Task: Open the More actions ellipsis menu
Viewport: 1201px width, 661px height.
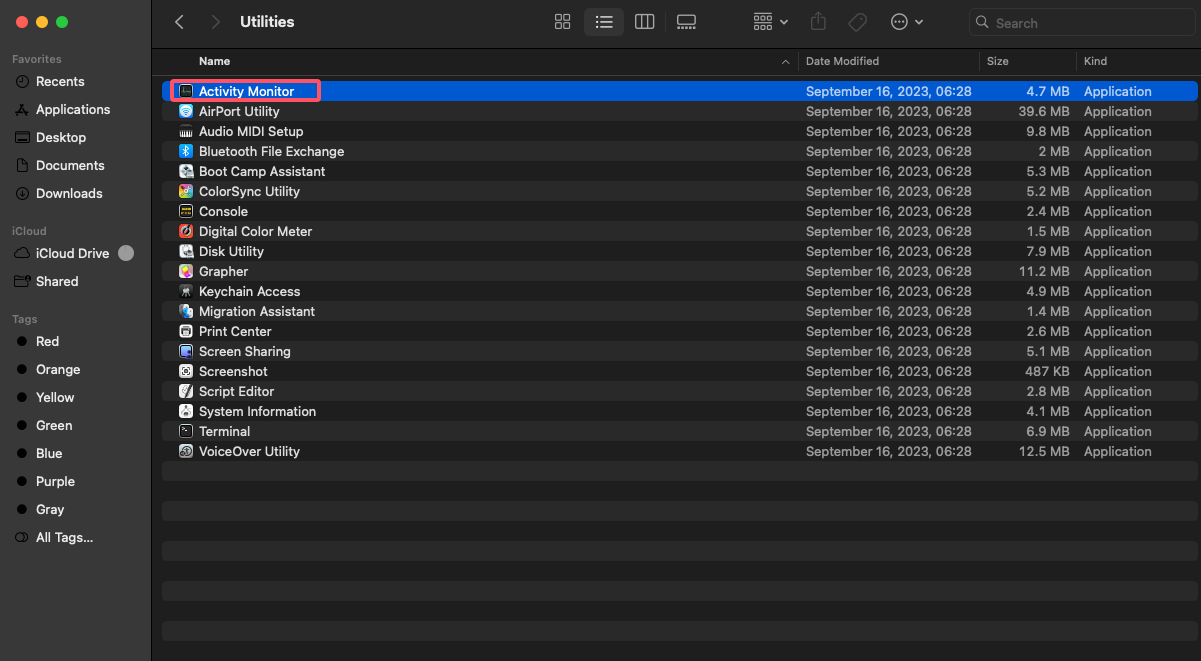Action: click(906, 22)
